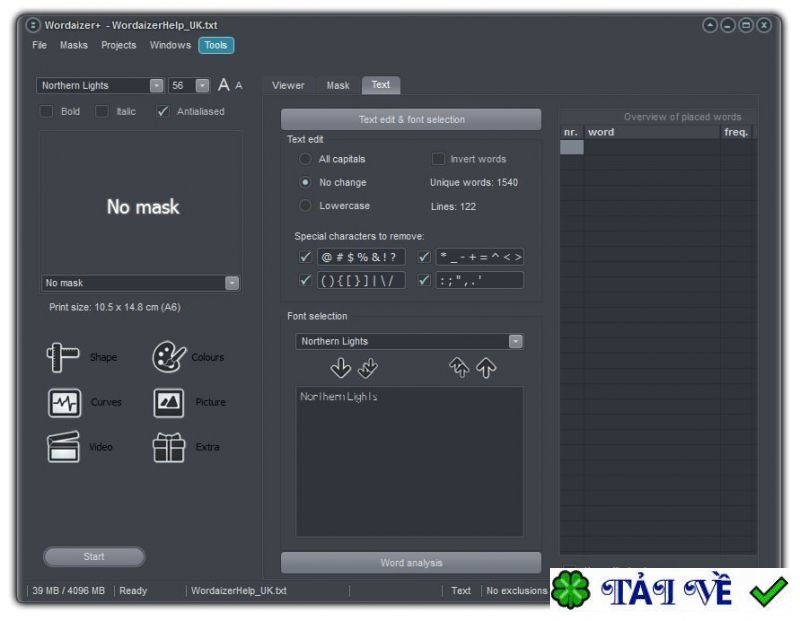
Task: Disable the Antialiased checkbox
Action: click(x=162, y=111)
